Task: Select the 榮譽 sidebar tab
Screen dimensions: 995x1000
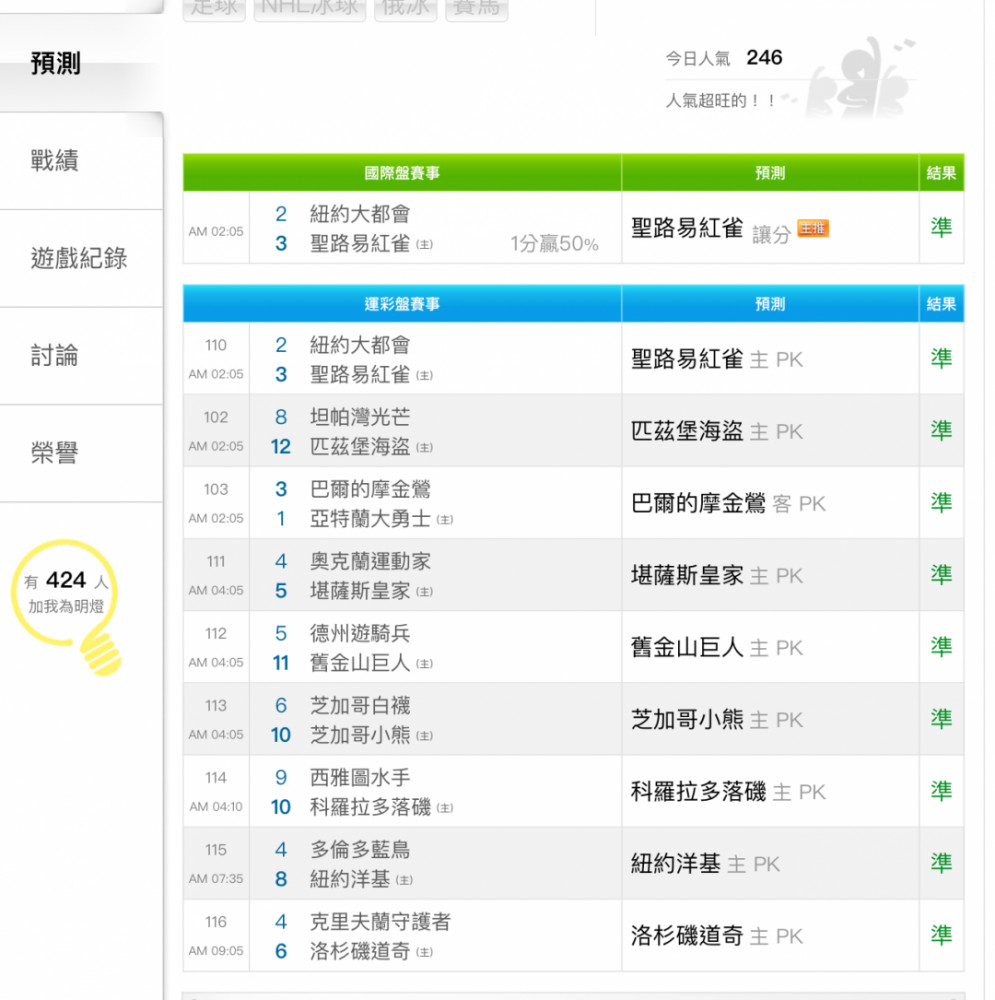Action: pos(55,453)
